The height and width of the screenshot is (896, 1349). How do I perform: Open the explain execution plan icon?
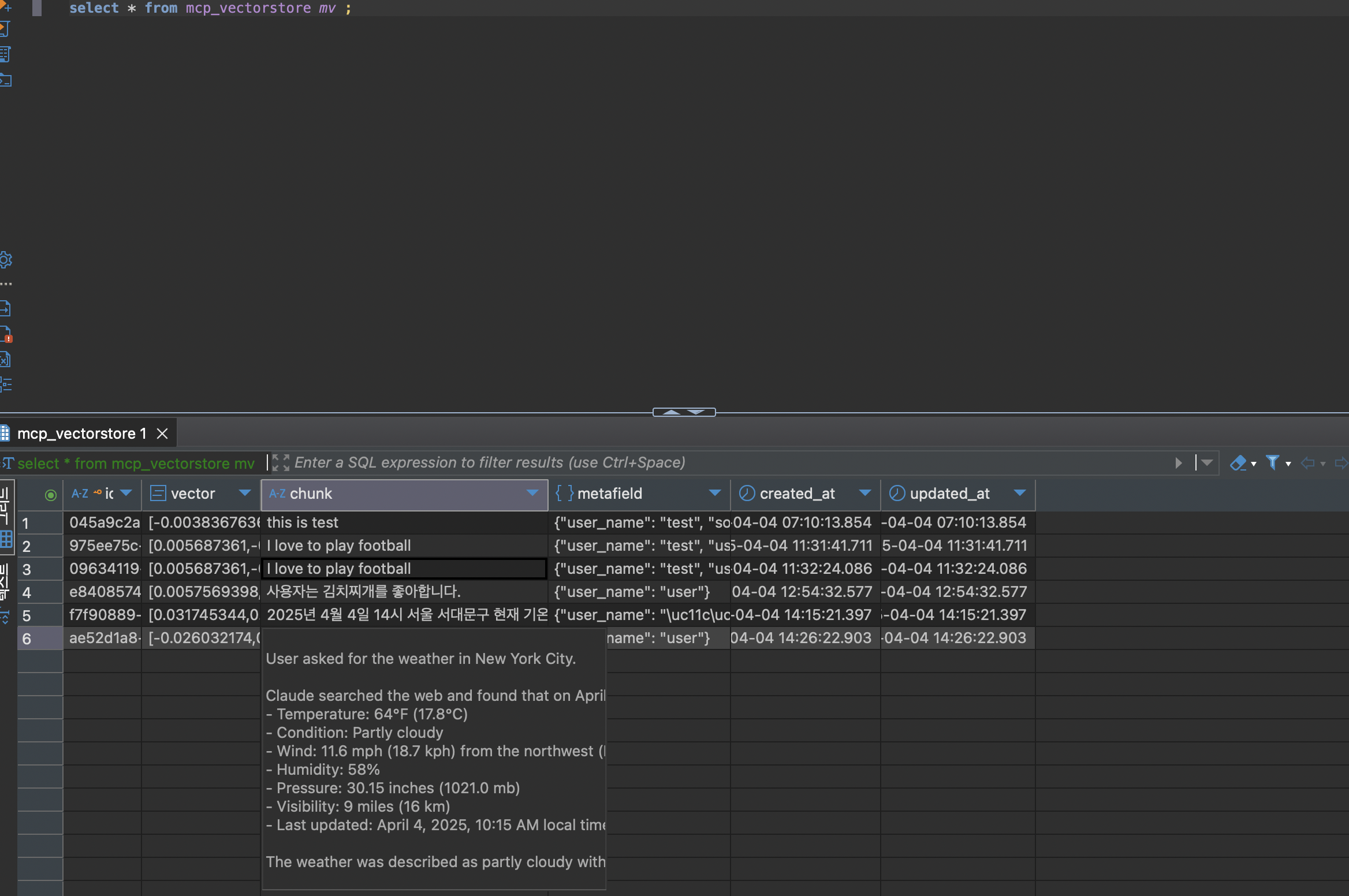click(x=5, y=54)
